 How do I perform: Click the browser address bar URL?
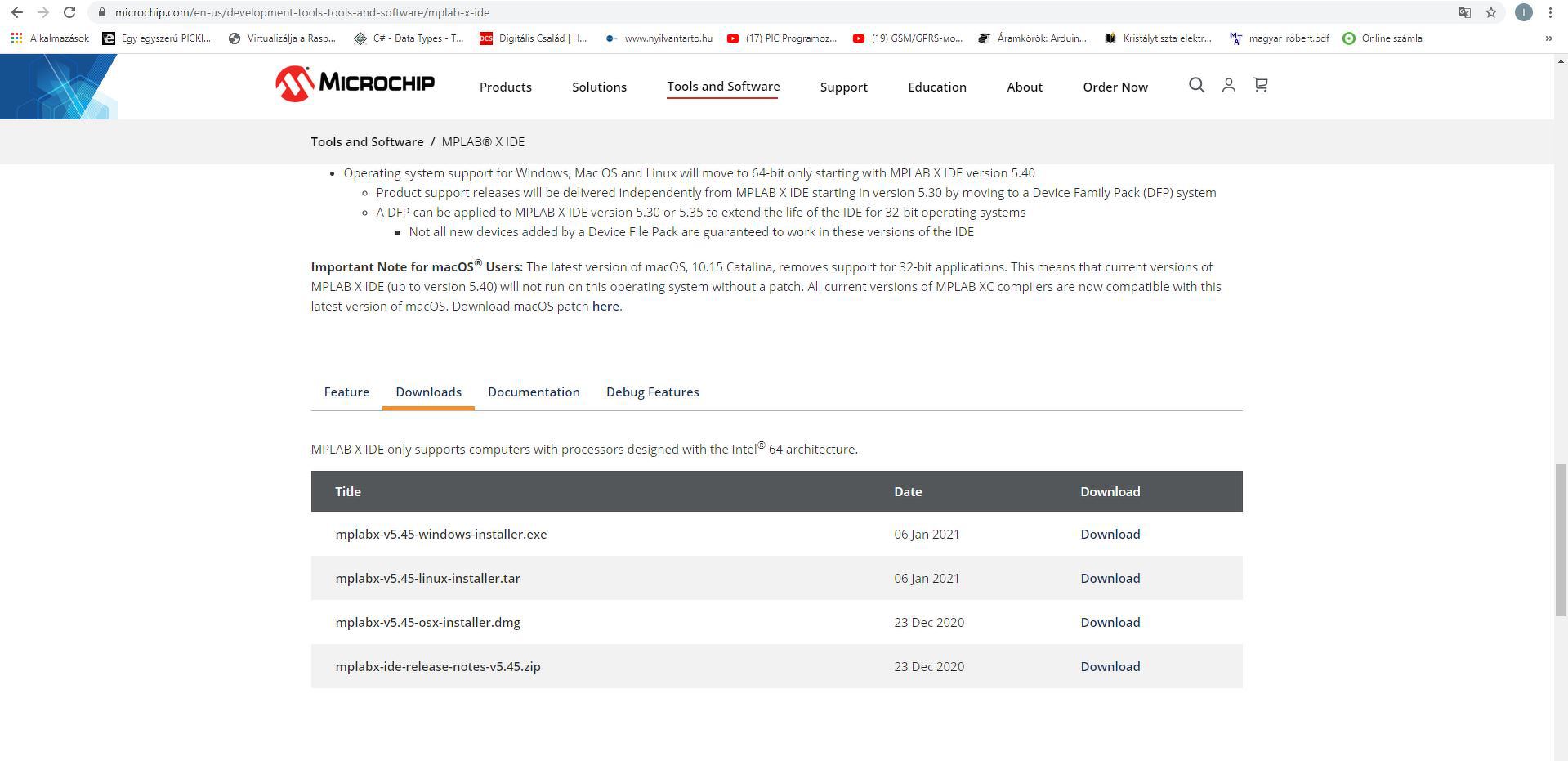[x=302, y=12]
